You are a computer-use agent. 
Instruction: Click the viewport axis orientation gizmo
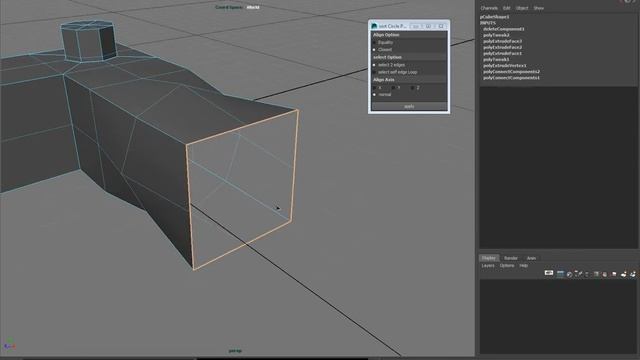click(x=10, y=344)
